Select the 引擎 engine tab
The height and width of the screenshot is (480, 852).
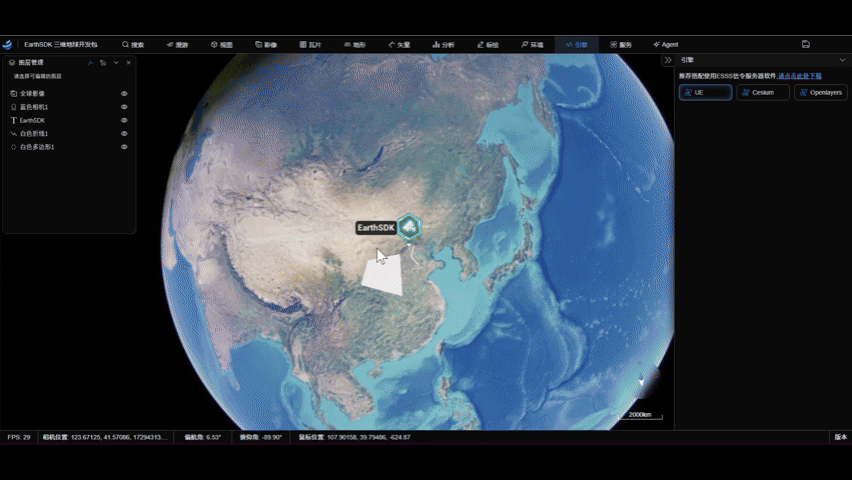577,45
